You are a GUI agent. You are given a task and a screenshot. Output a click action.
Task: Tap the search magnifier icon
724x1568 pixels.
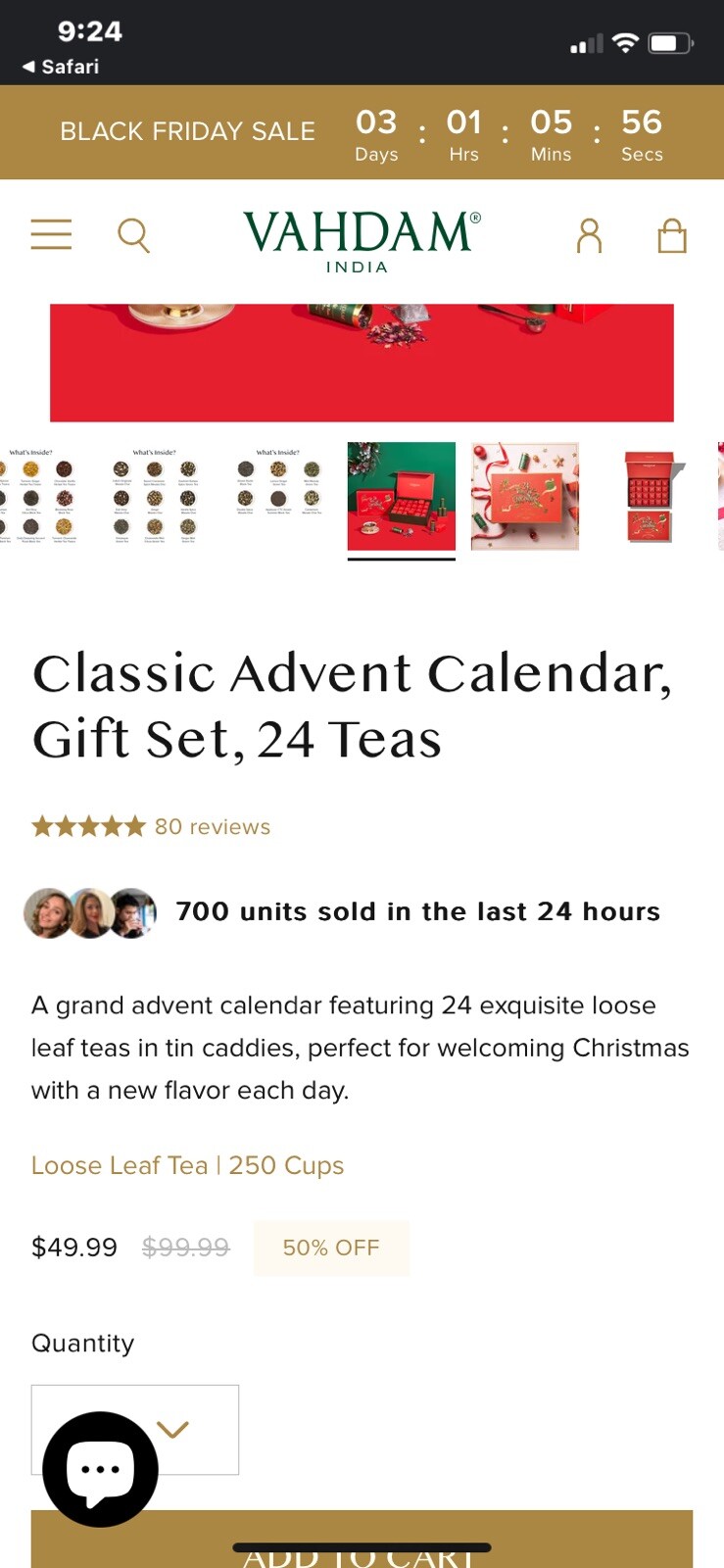133,236
